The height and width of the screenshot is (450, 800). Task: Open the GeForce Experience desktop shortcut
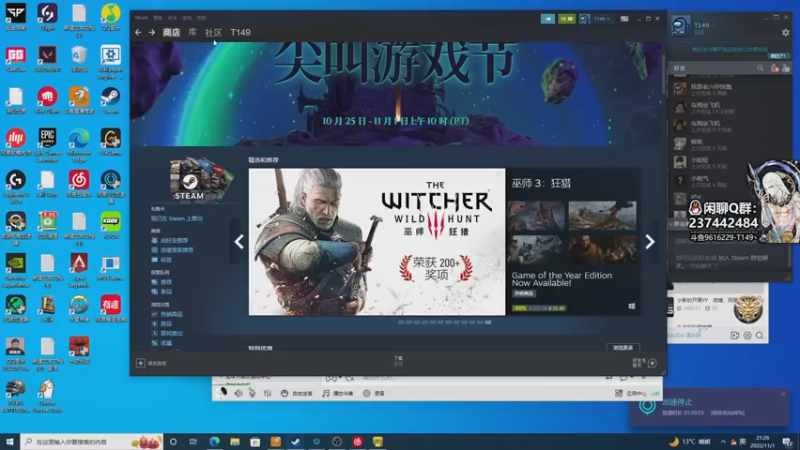(15, 270)
